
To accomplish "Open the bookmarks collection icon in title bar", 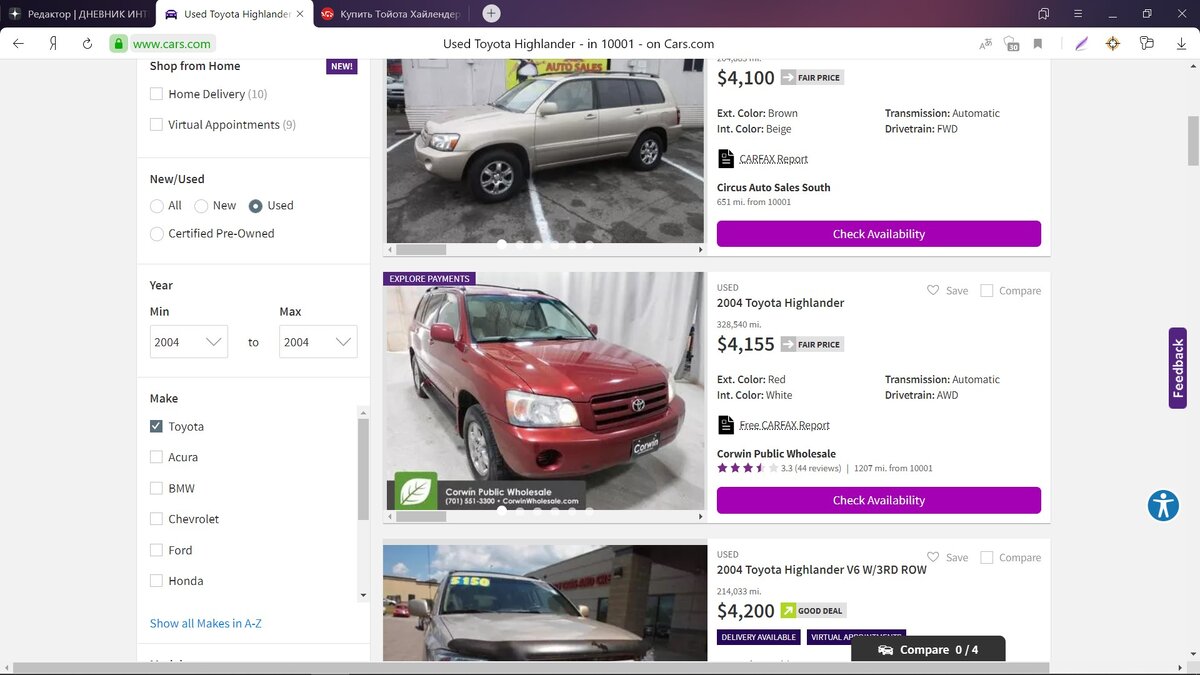I will point(1044,14).
